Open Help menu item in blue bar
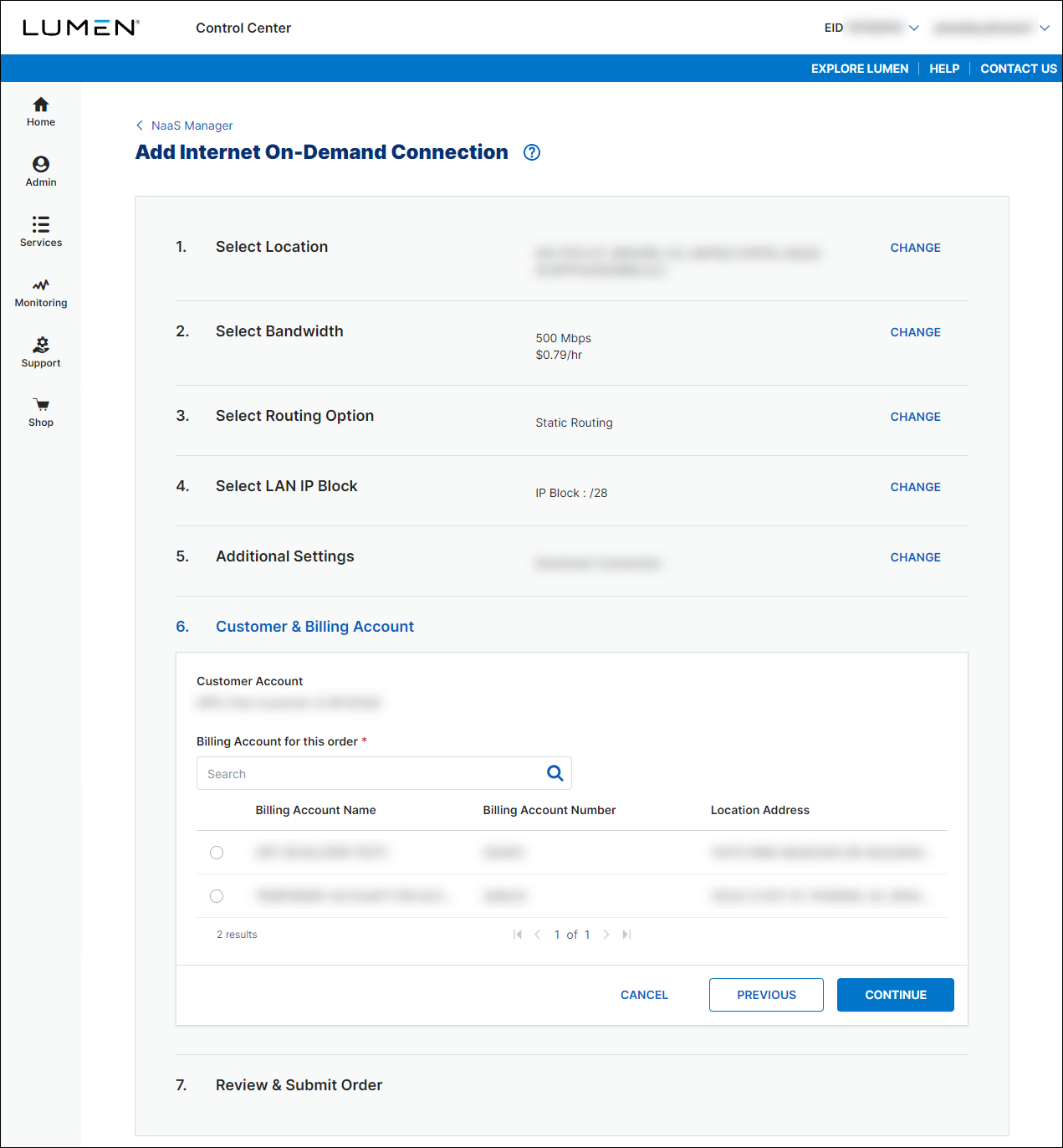Viewport: 1063px width, 1148px height. (x=944, y=69)
